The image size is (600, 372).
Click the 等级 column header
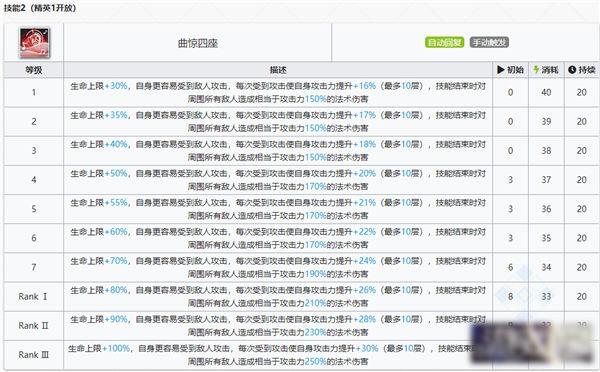pos(34,70)
